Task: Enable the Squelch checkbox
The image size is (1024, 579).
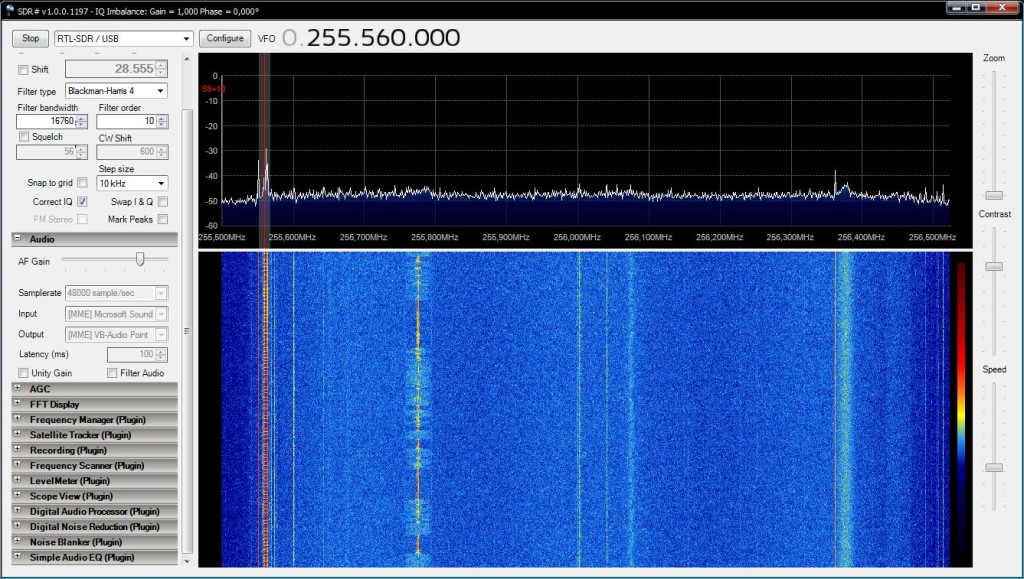Action: [x=22, y=136]
